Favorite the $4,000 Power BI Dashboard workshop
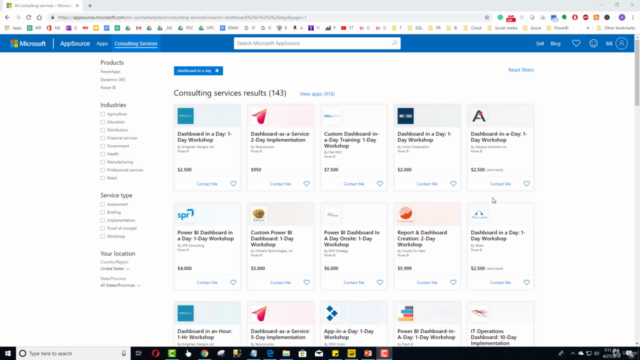640x360 pixels. [233, 282]
